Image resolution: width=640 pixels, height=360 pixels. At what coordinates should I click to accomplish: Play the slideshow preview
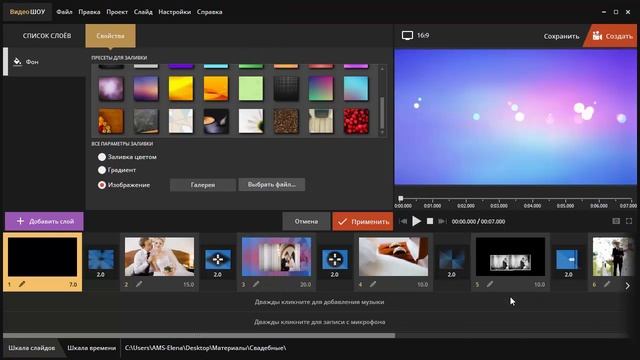tap(416, 221)
